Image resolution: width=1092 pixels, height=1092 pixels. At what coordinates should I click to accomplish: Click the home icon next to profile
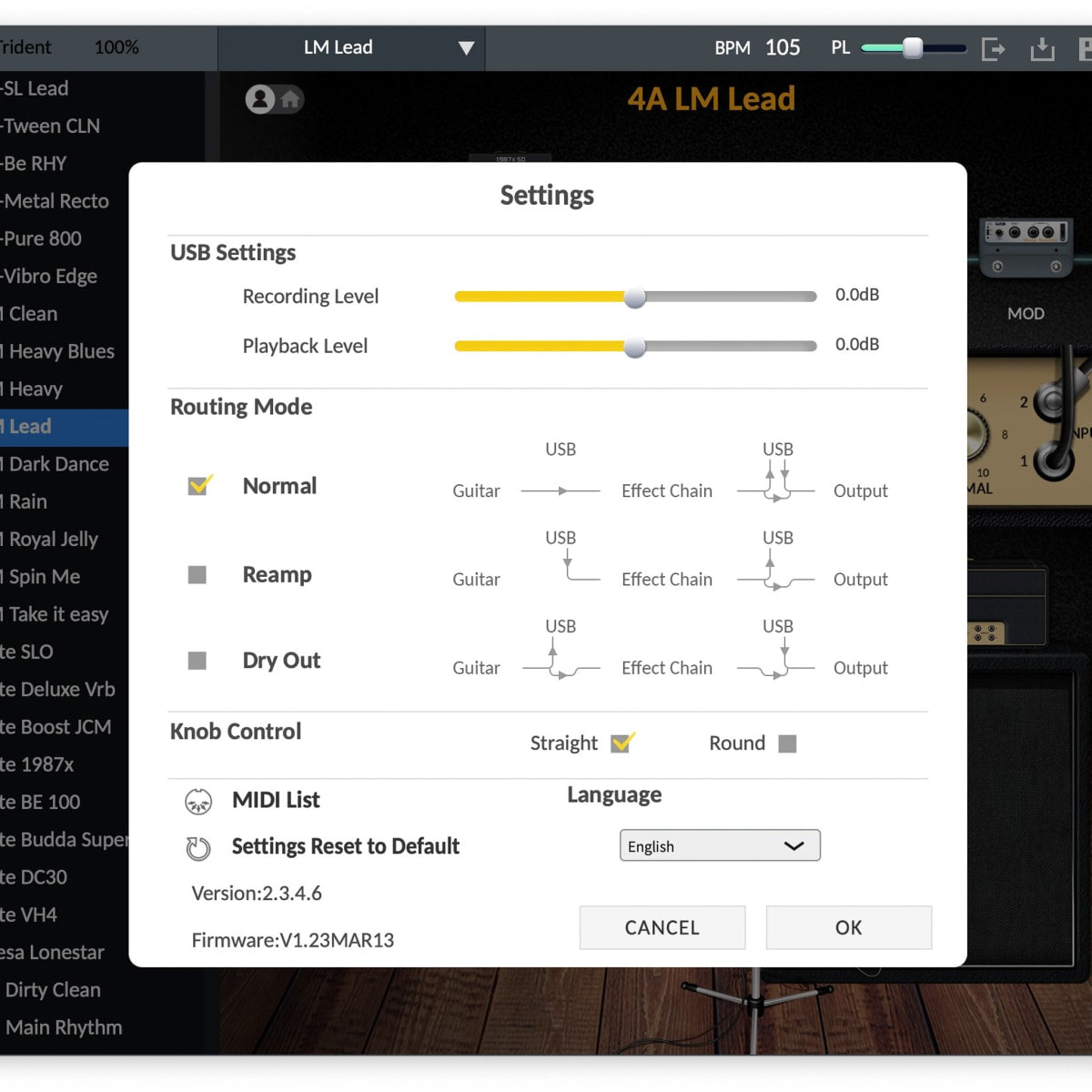coord(290,99)
